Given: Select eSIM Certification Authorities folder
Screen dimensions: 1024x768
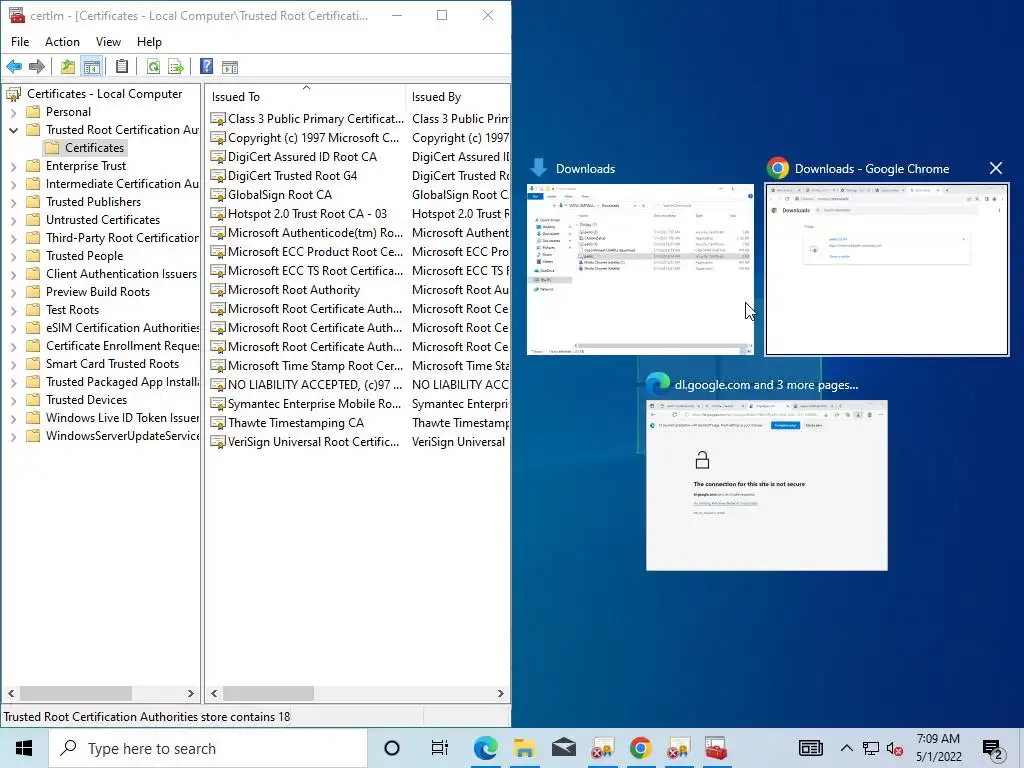Looking at the screenshot, I should coord(122,328).
